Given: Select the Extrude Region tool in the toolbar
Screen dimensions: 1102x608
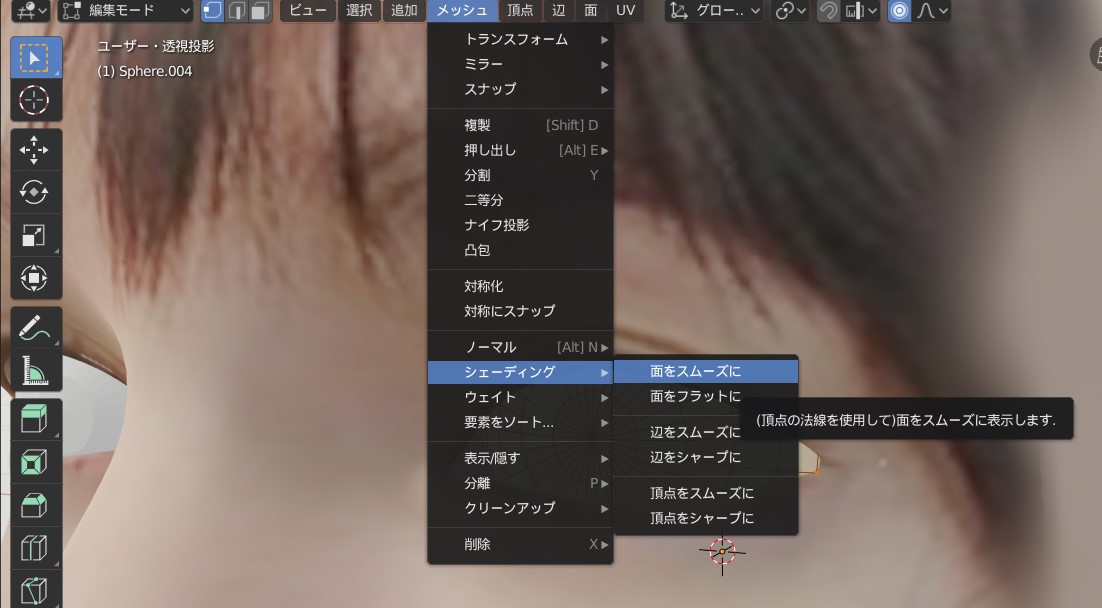Looking at the screenshot, I should point(35,420).
